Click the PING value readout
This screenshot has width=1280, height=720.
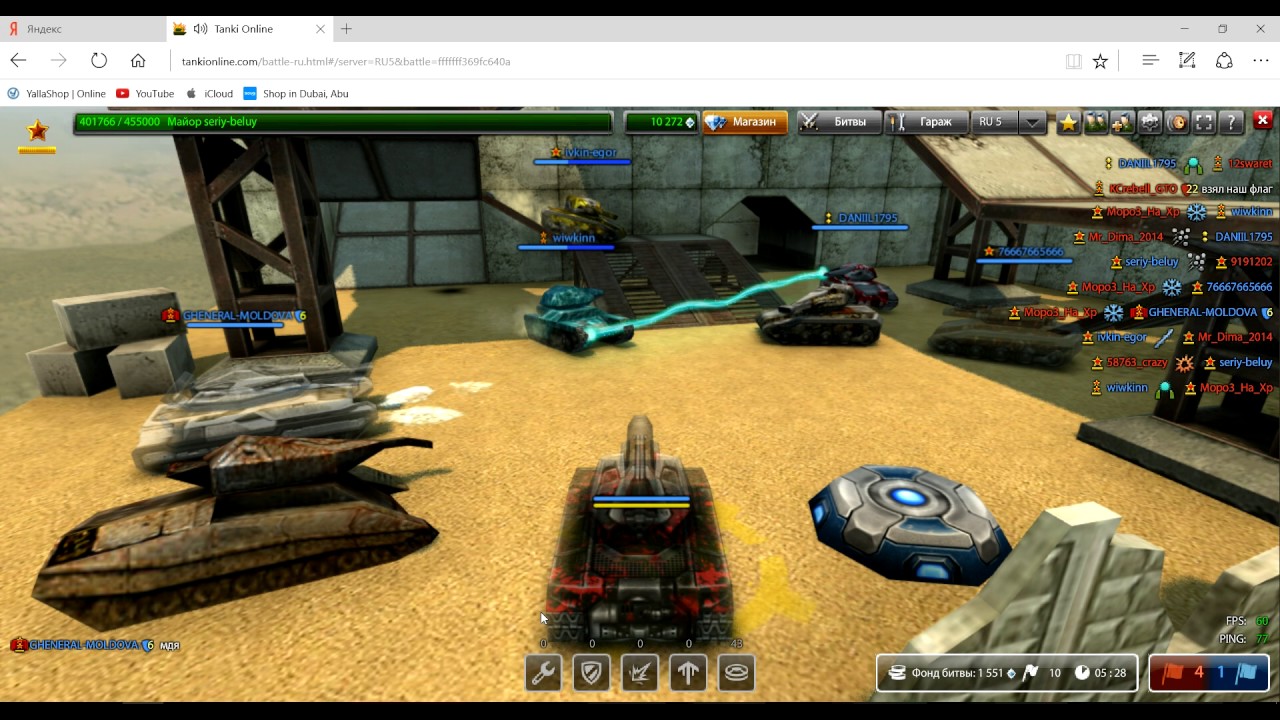[x=1262, y=639]
